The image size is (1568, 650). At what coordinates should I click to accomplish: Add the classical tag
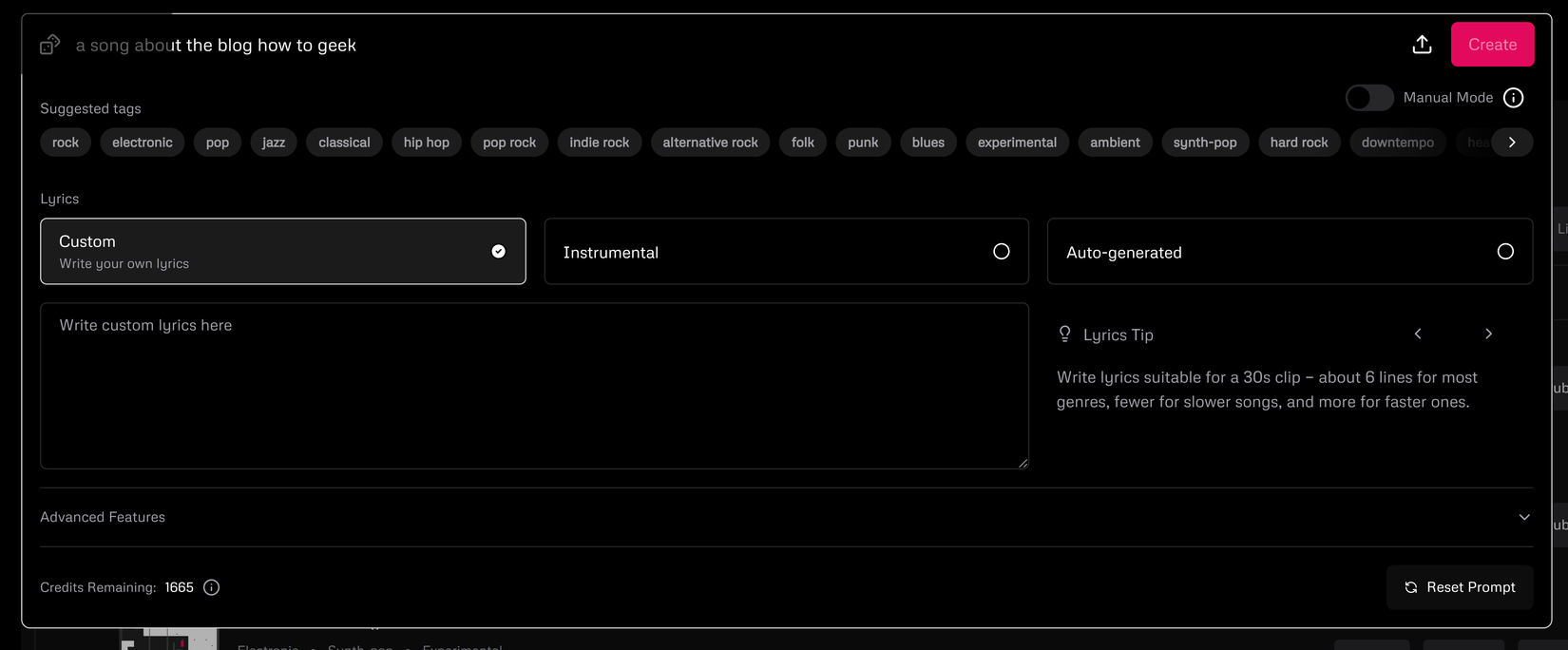[344, 143]
